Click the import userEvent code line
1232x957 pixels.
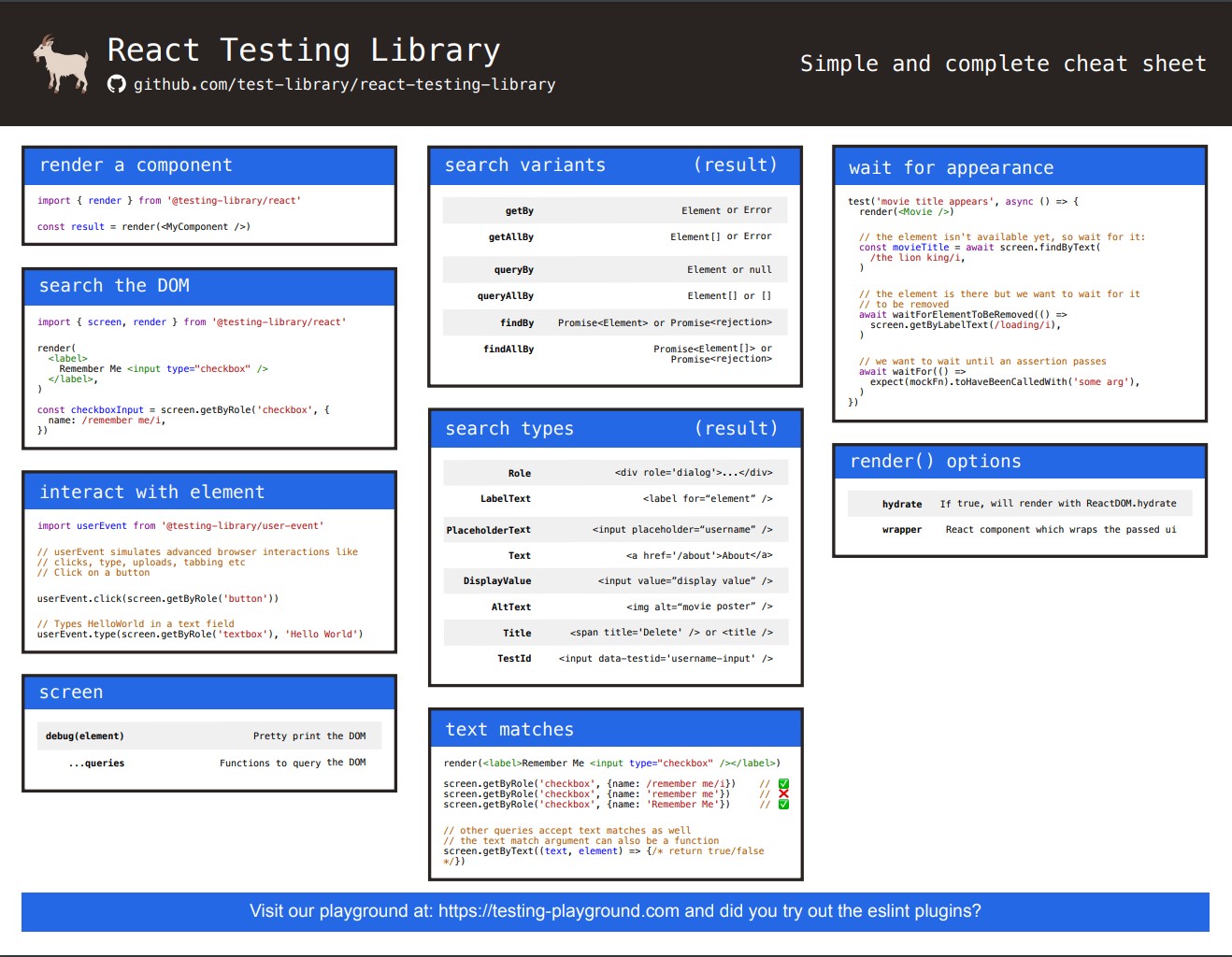180,526
